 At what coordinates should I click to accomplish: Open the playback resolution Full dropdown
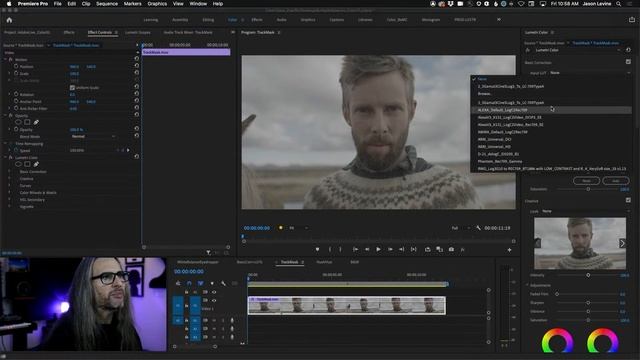point(460,228)
